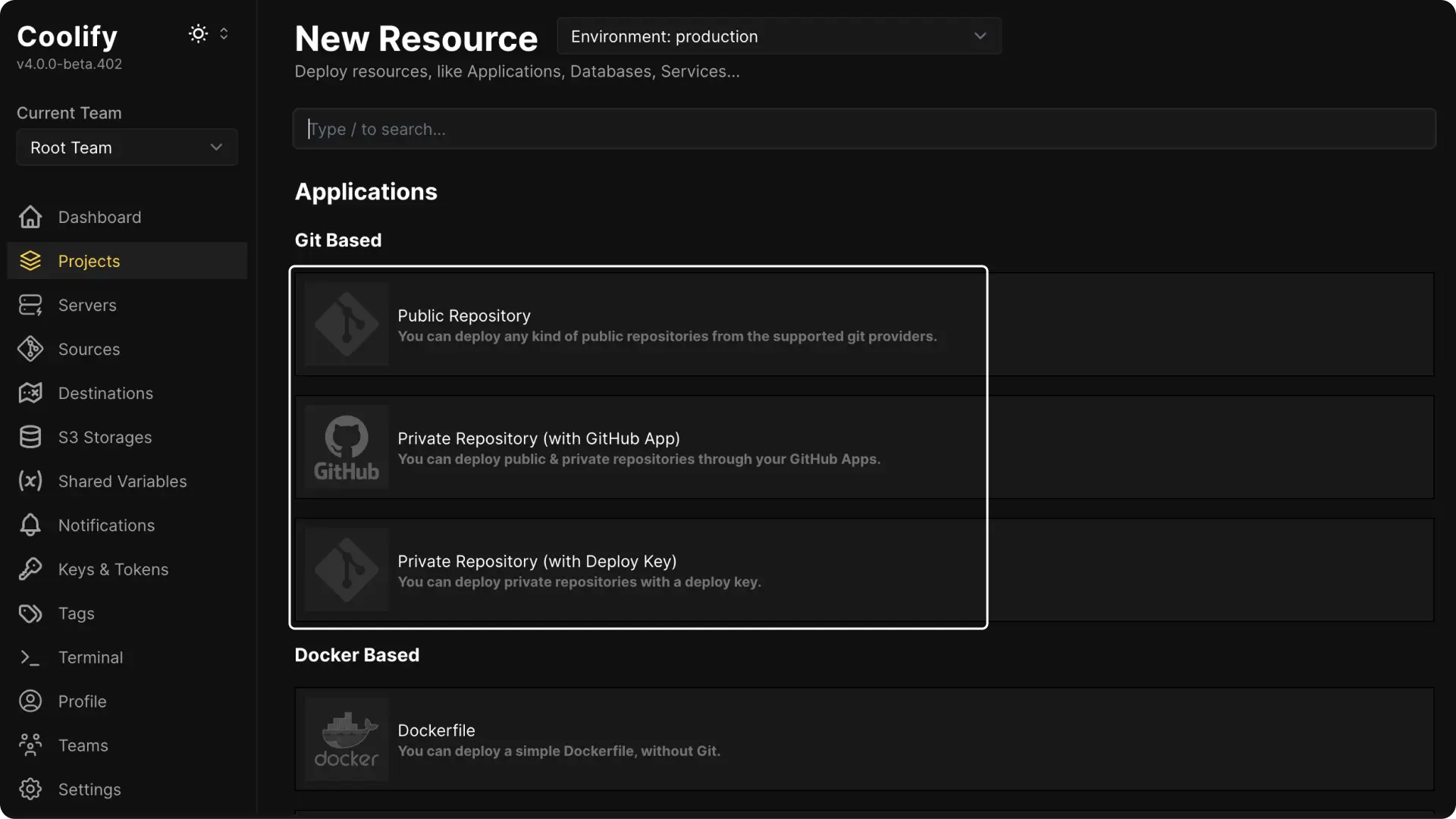Image resolution: width=1456 pixels, height=819 pixels.
Task: Click the search field to type a query
Action: tap(864, 129)
